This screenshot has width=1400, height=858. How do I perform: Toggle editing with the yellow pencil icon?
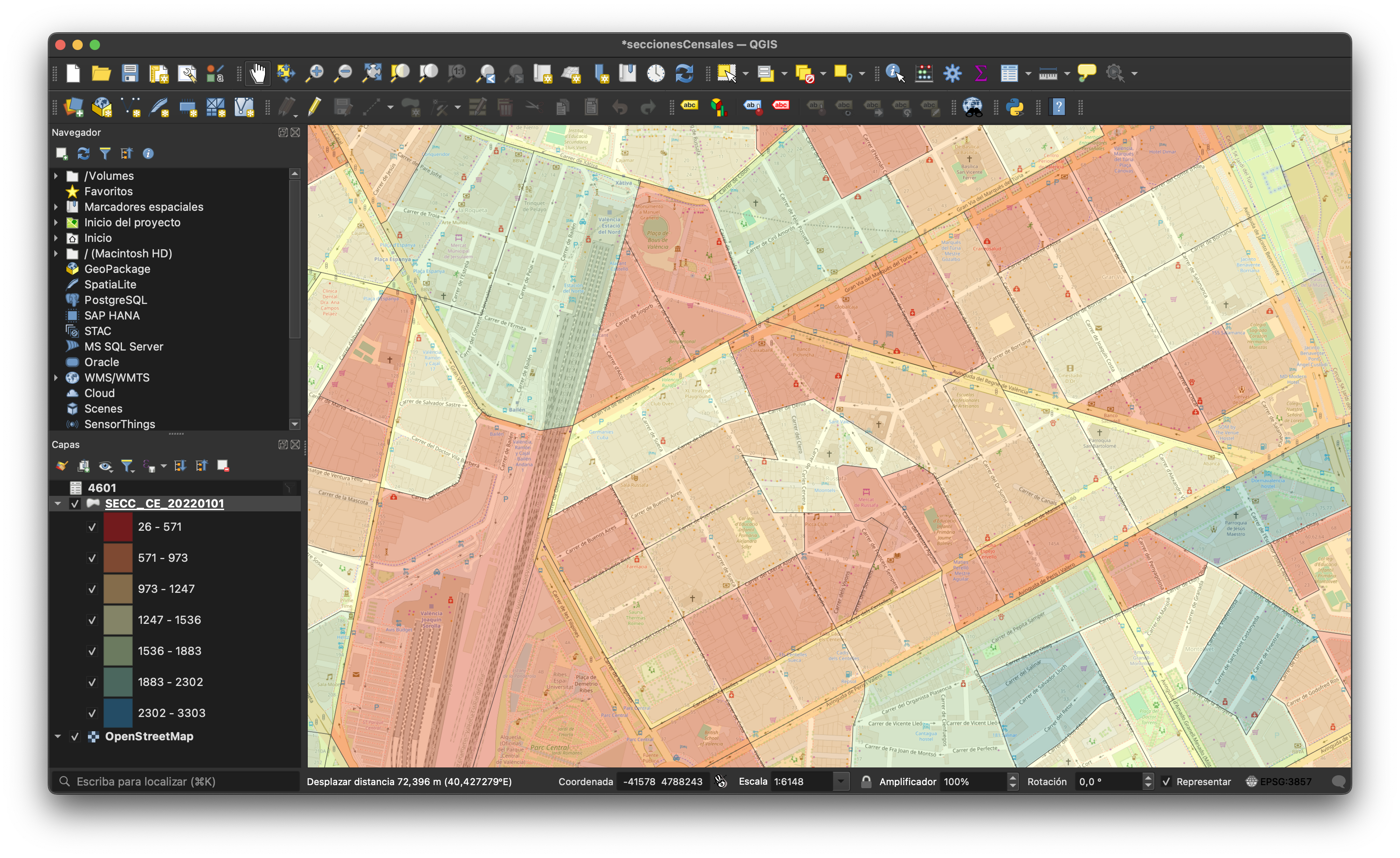point(314,107)
